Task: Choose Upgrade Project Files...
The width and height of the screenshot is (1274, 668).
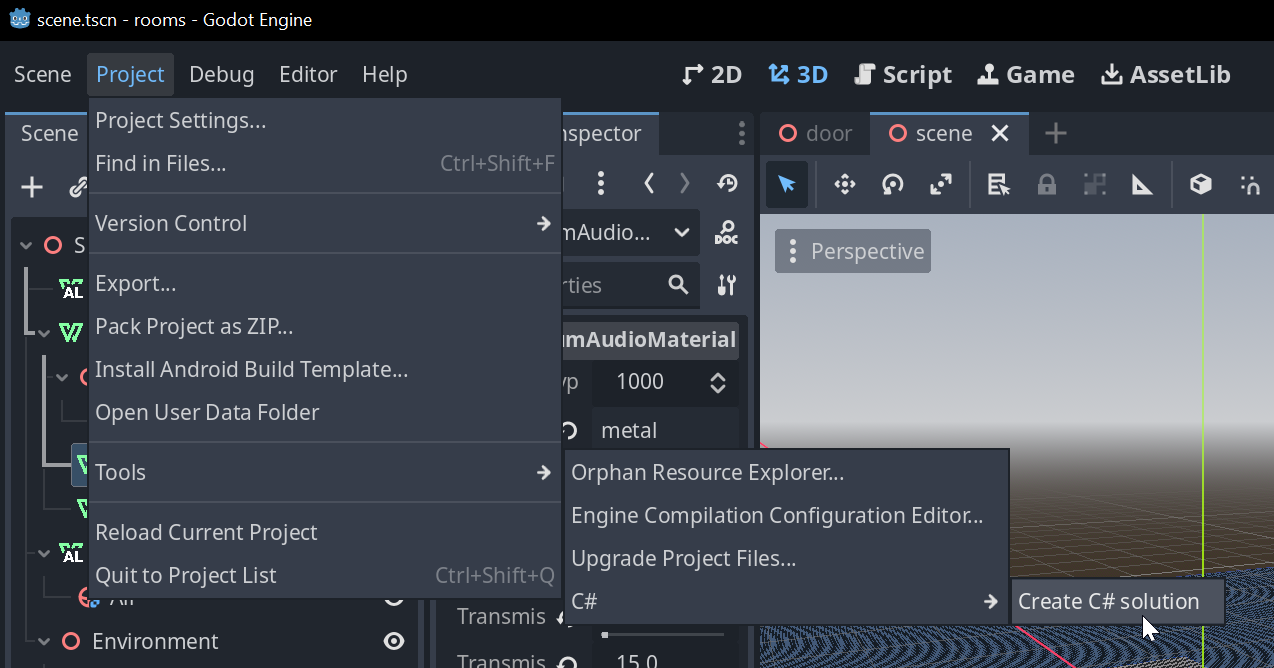Action: [786, 559]
